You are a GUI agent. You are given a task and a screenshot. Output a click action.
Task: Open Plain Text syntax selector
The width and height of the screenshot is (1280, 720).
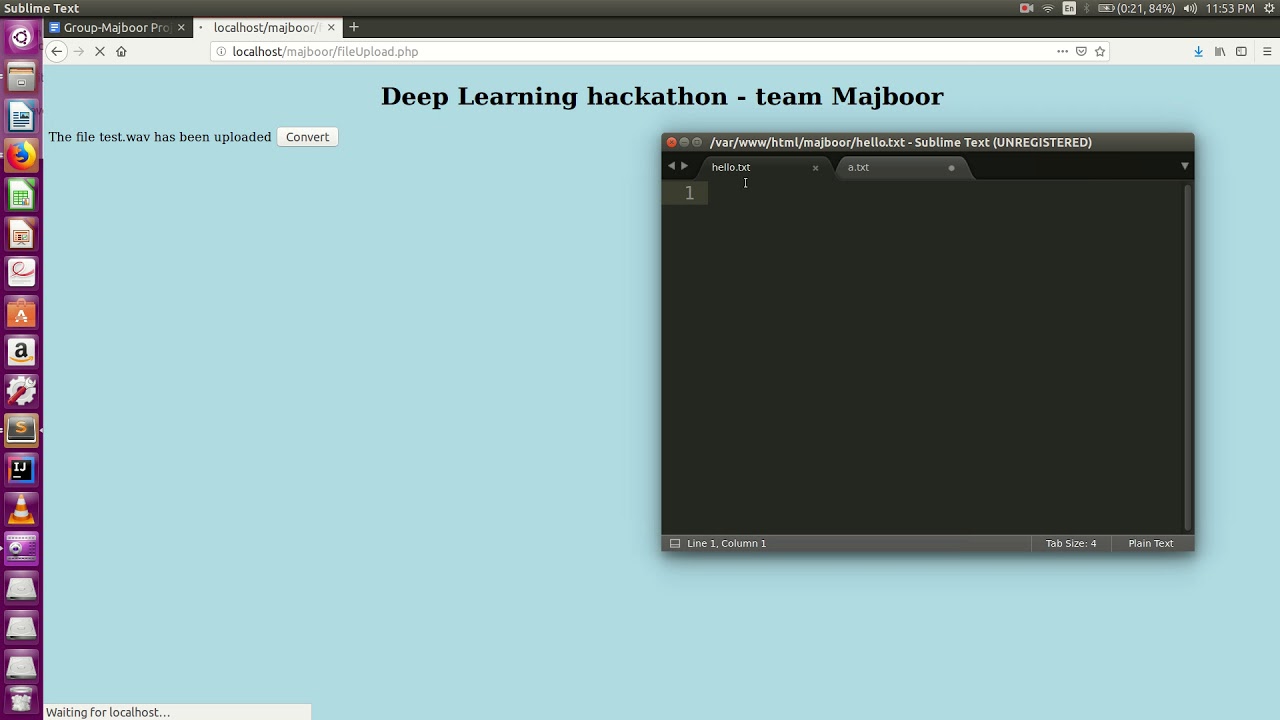[1151, 543]
